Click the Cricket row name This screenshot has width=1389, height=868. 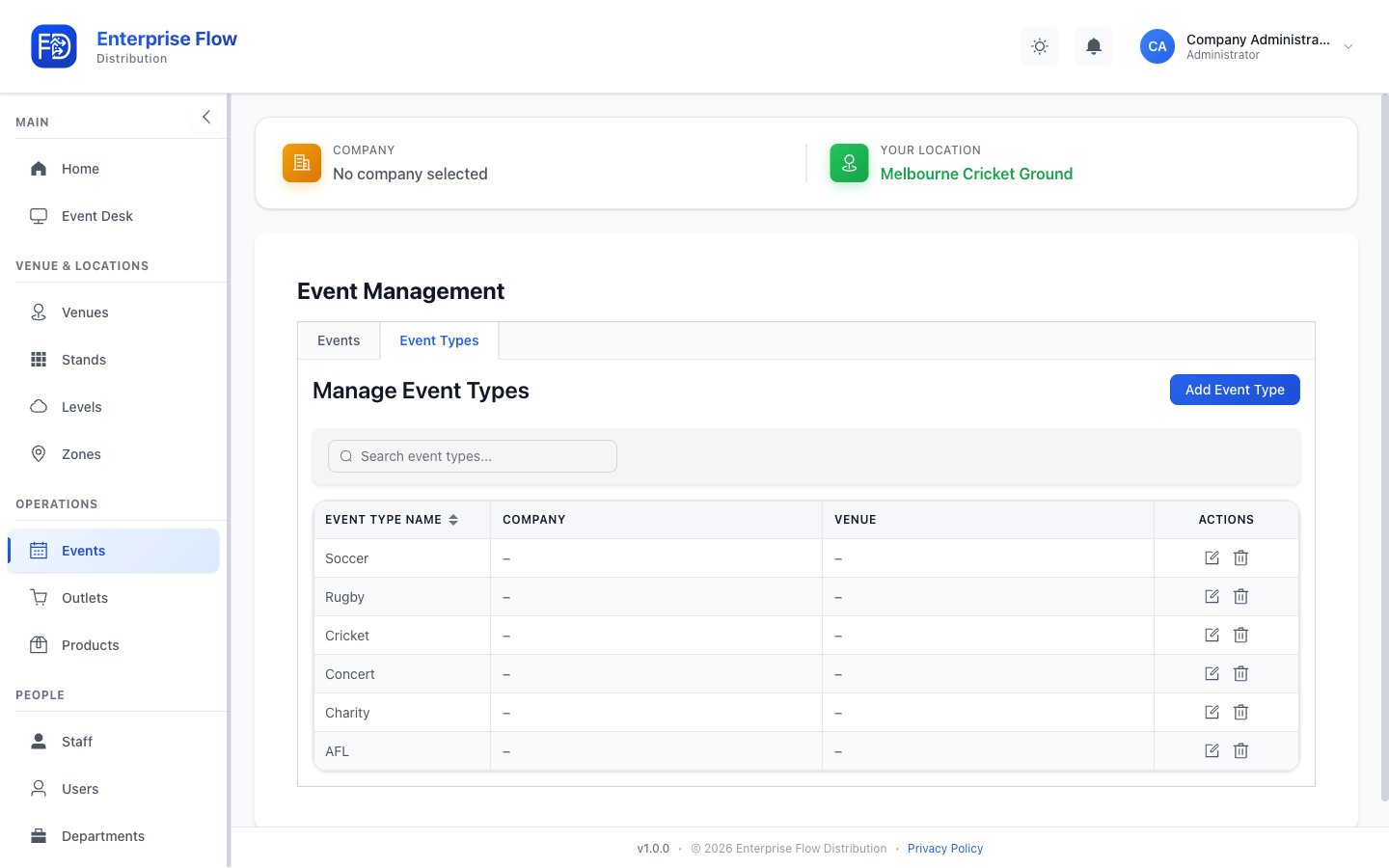347,636
